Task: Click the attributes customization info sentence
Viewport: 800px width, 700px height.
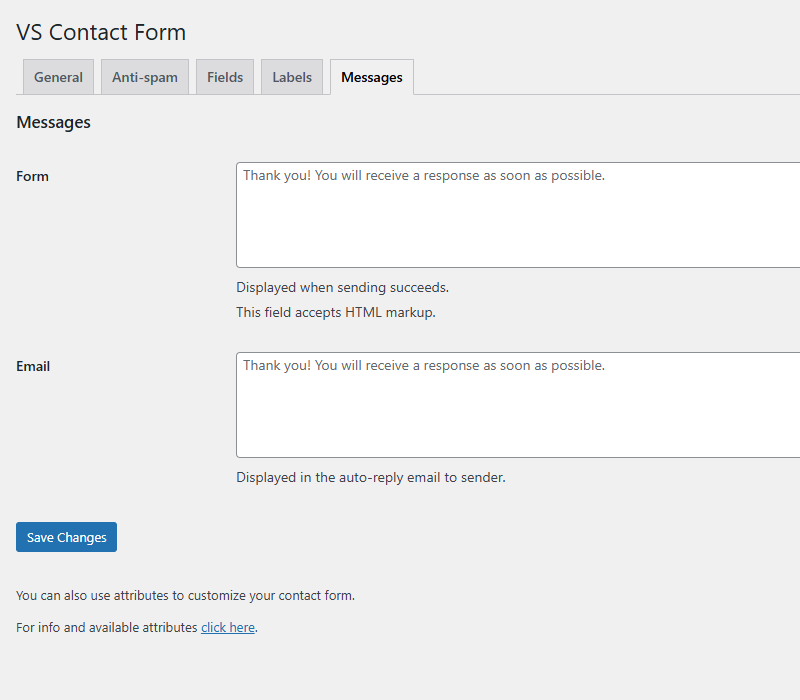Action: (185, 595)
